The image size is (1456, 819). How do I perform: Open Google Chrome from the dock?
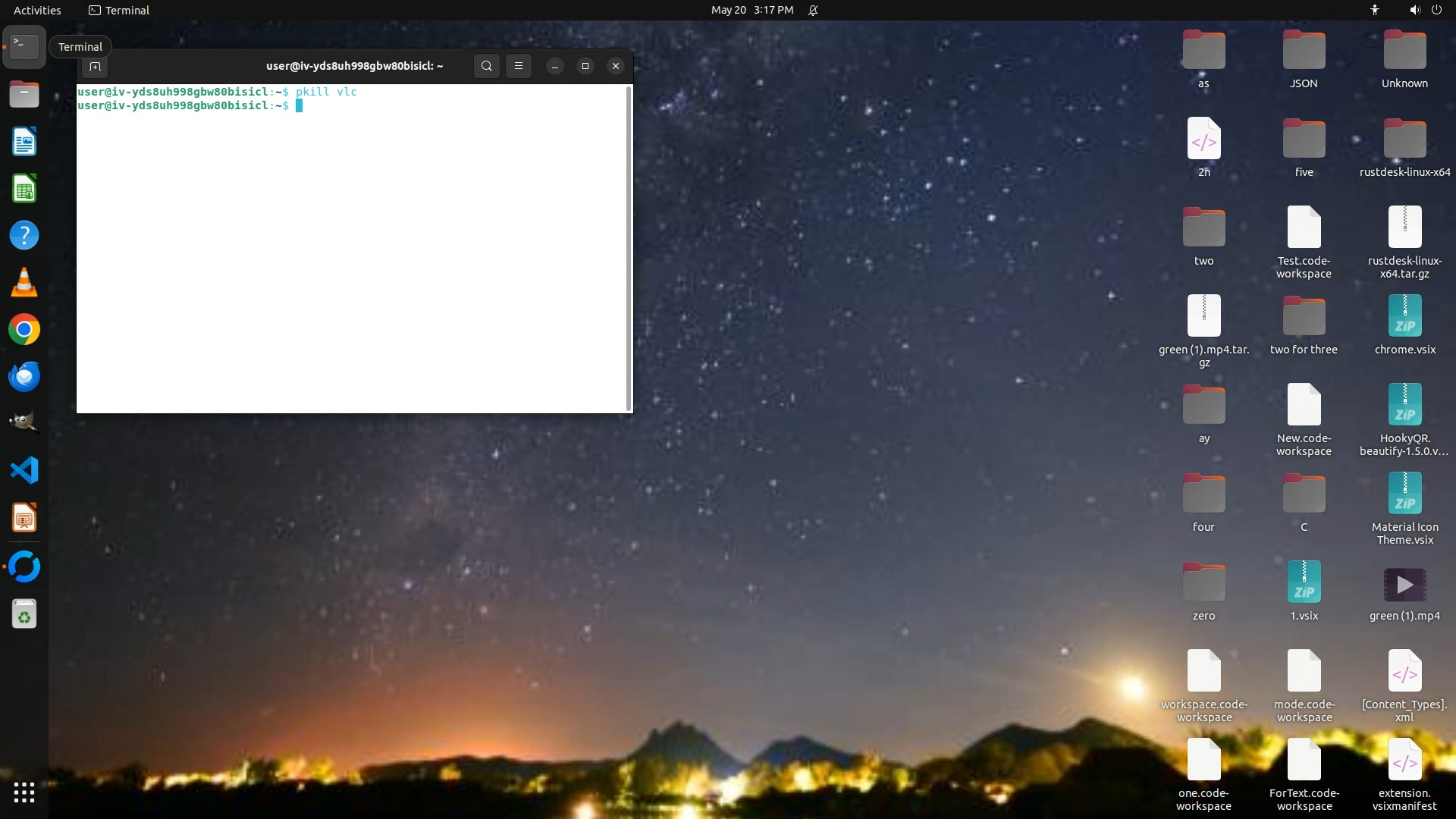point(24,330)
